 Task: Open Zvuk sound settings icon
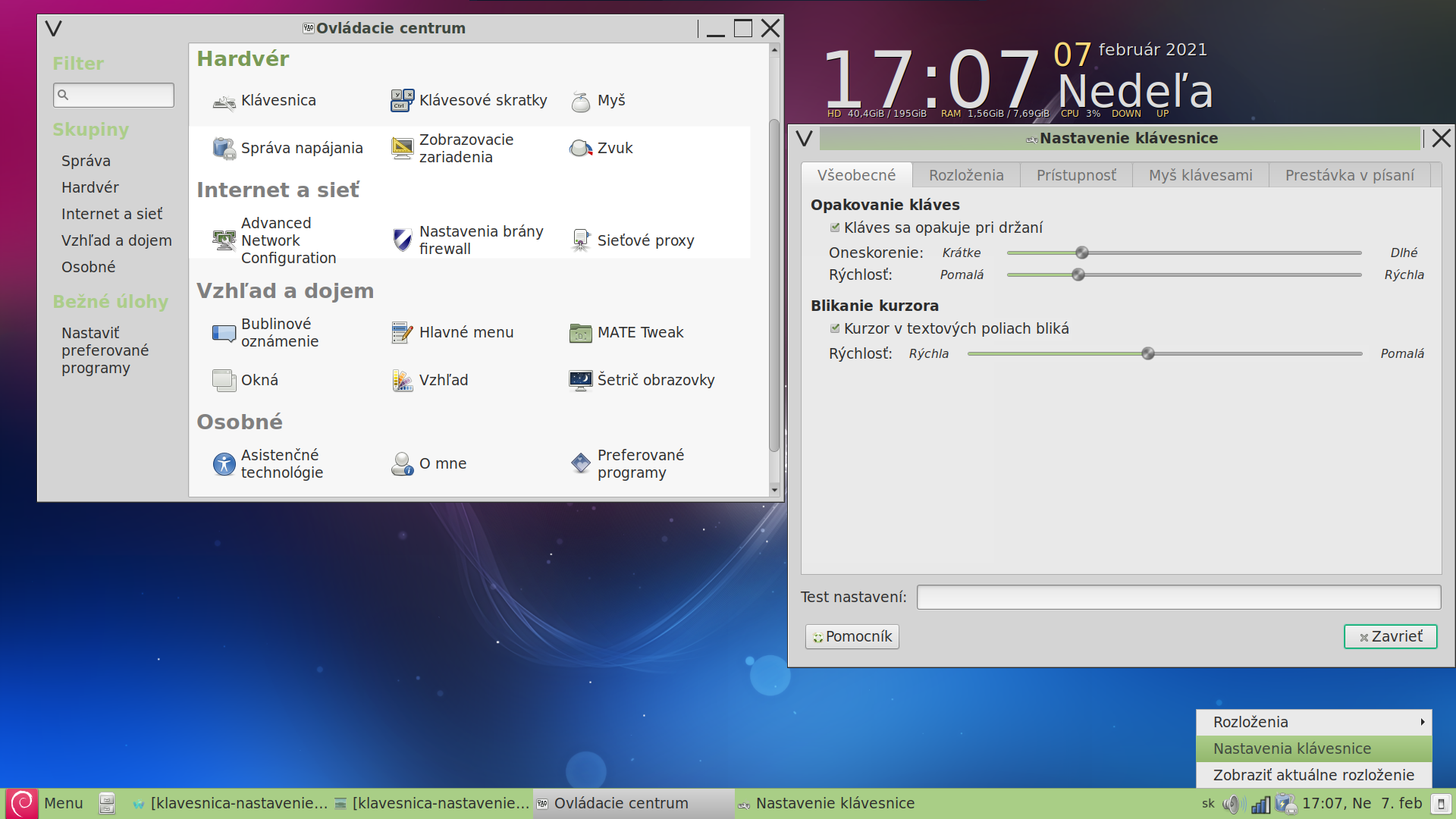click(x=580, y=149)
